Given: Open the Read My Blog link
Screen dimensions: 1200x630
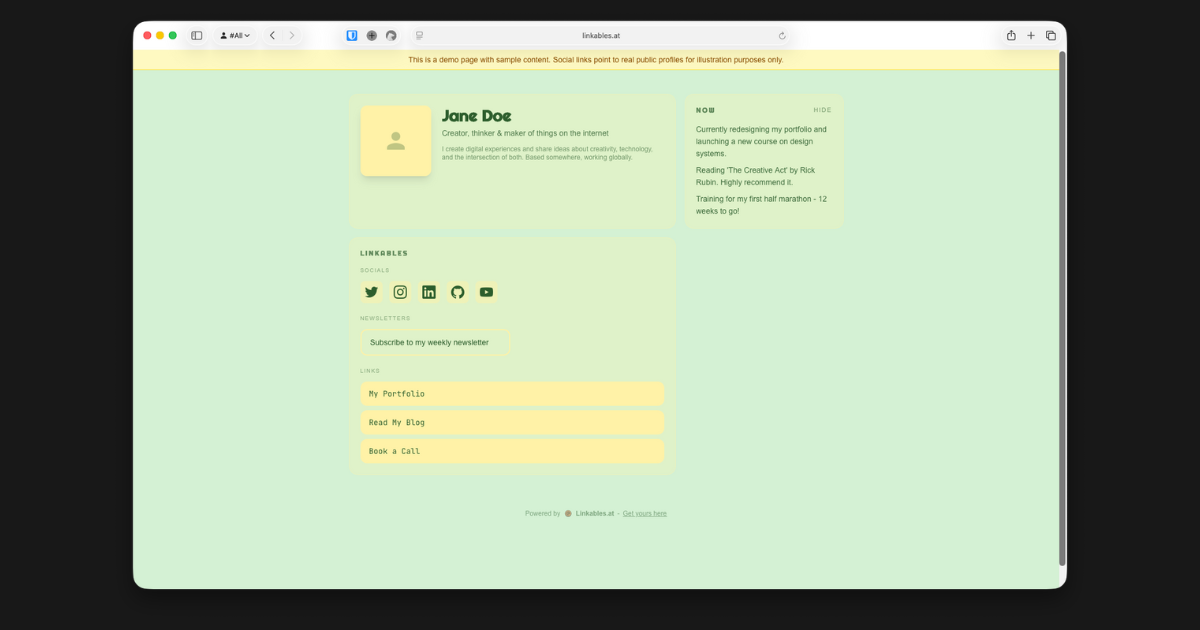Looking at the screenshot, I should click(512, 422).
